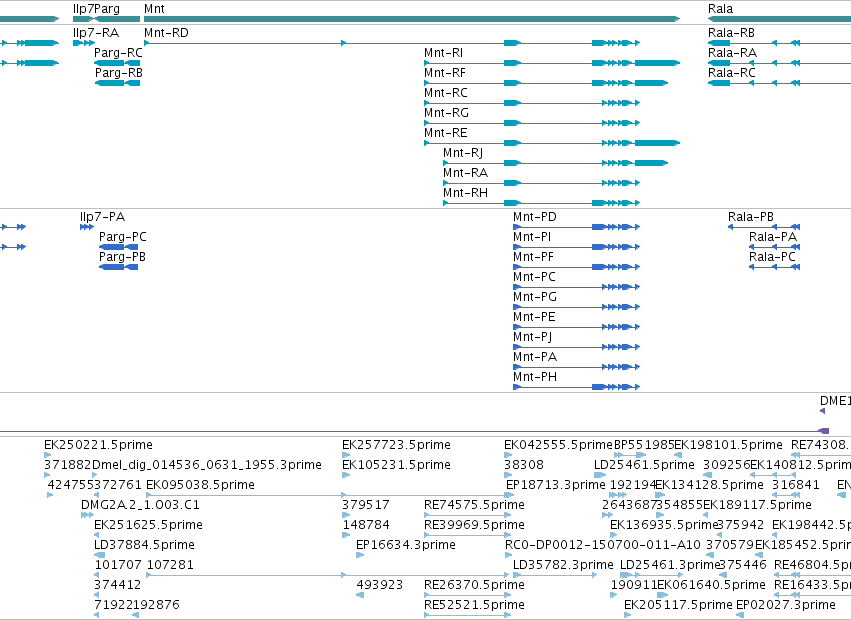Image resolution: width=851 pixels, height=620 pixels.
Task: Click the Mnt-PI protein label
Action: point(532,237)
